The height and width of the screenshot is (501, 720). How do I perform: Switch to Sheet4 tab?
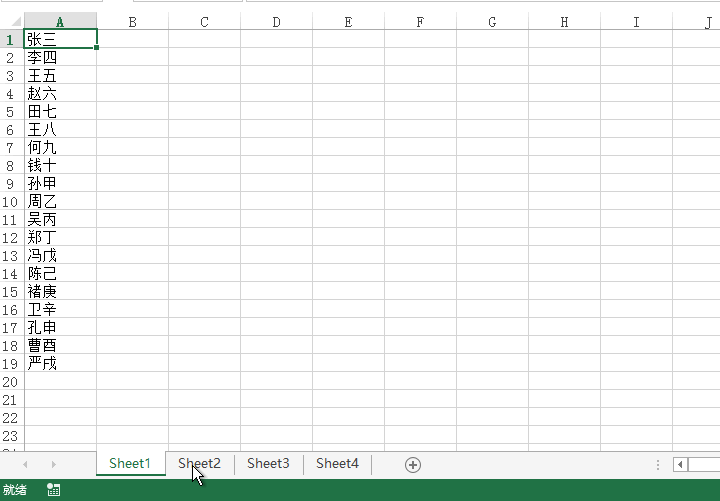pyautogui.click(x=337, y=464)
